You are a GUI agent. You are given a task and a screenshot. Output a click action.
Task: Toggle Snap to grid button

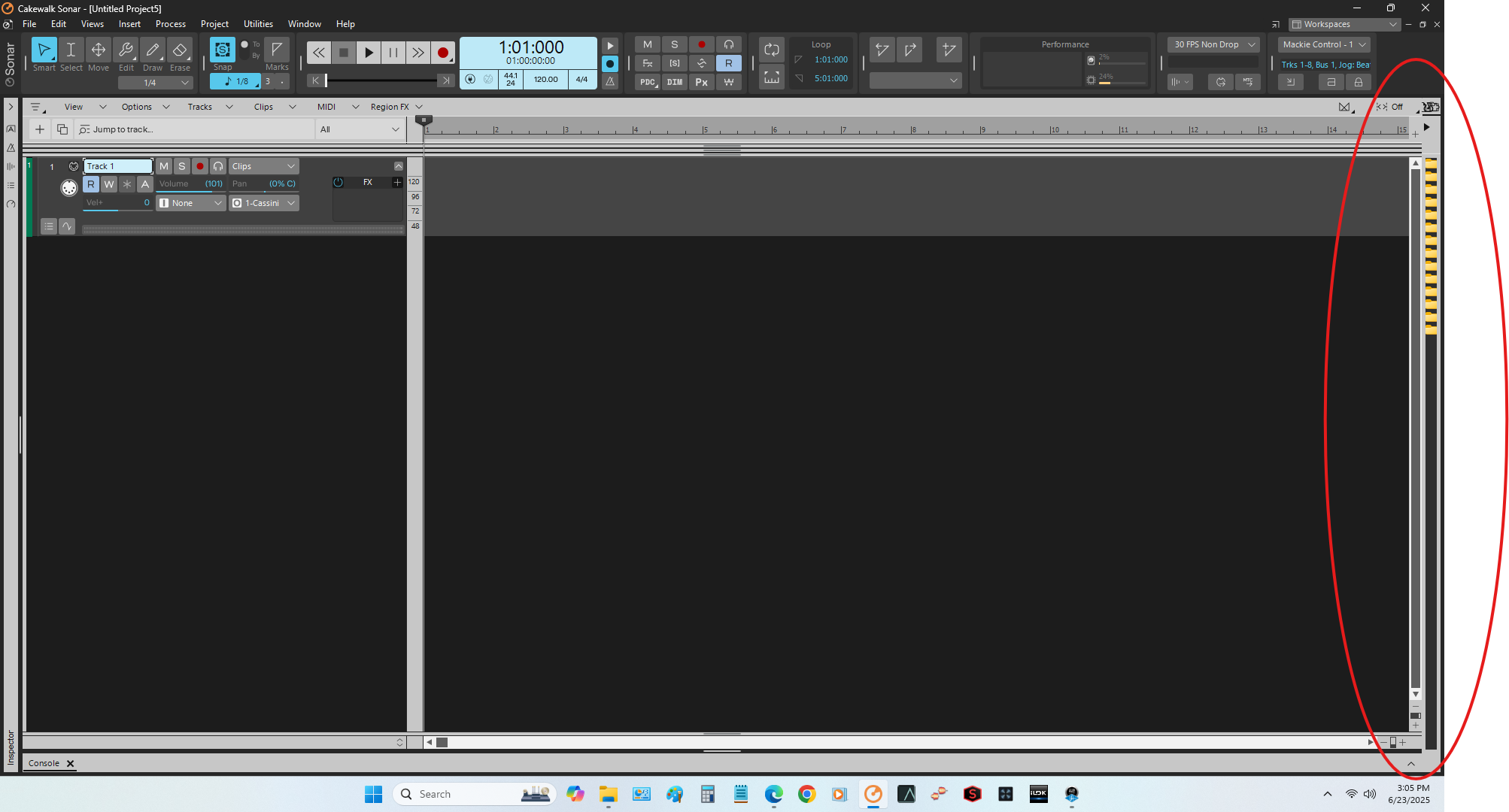pos(222,50)
